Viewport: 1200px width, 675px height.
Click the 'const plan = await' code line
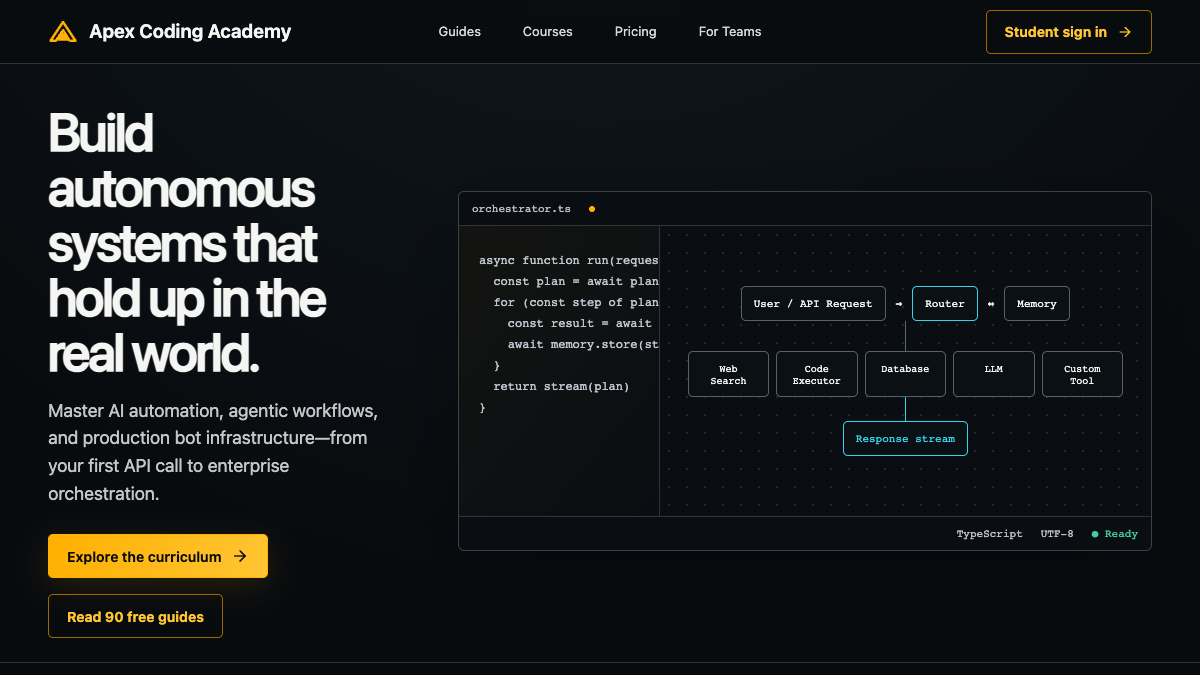[x=575, y=281]
